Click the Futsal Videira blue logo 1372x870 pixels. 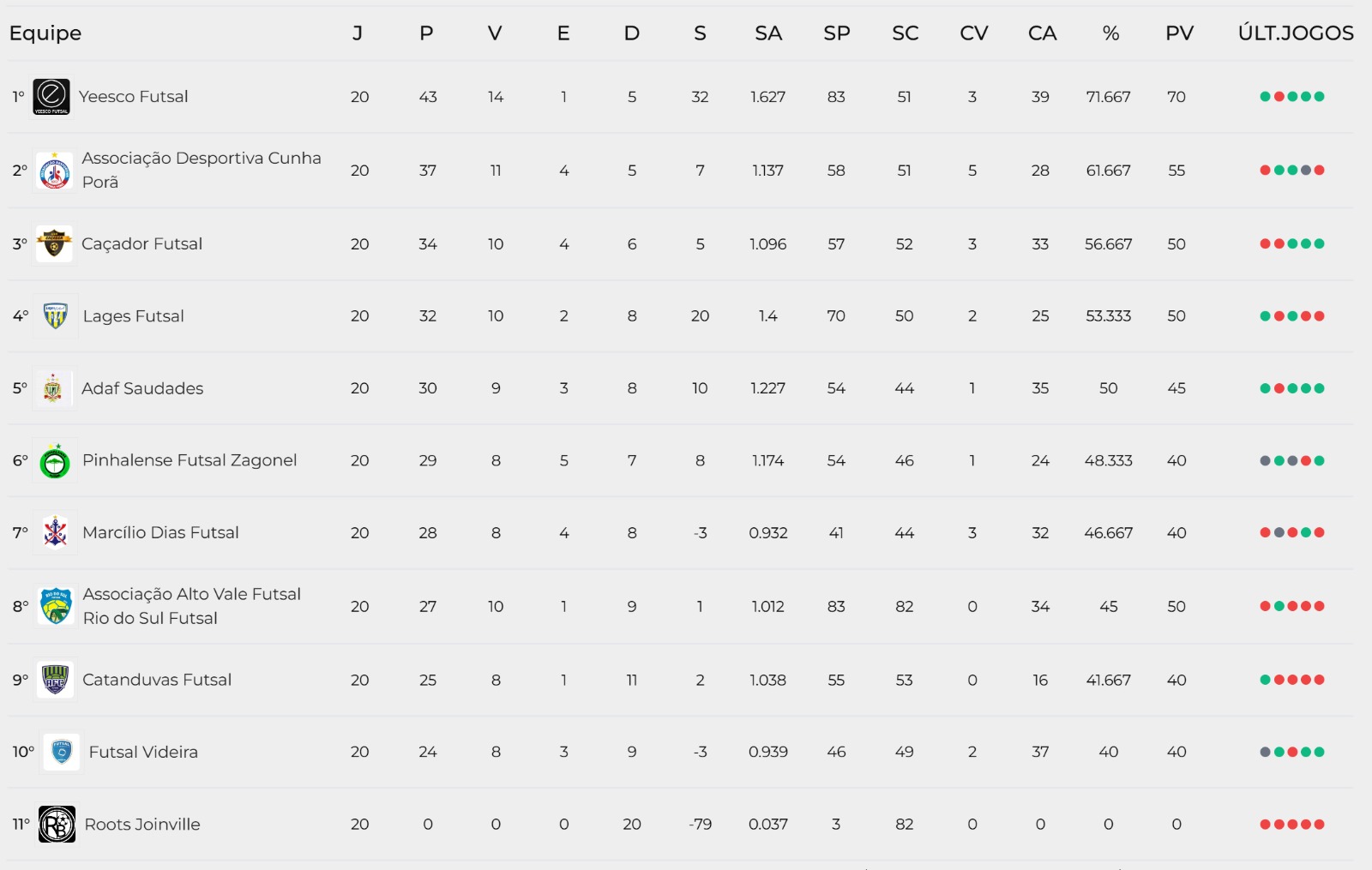62,752
